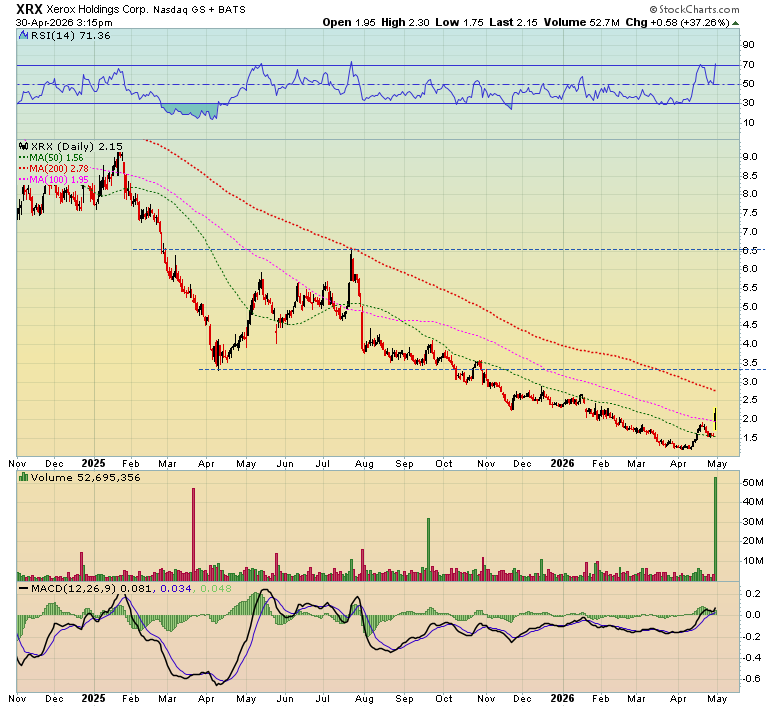Click the tall red volume spike near April 2025
This screenshot has height=707, width=780.
tap(194, 534)
